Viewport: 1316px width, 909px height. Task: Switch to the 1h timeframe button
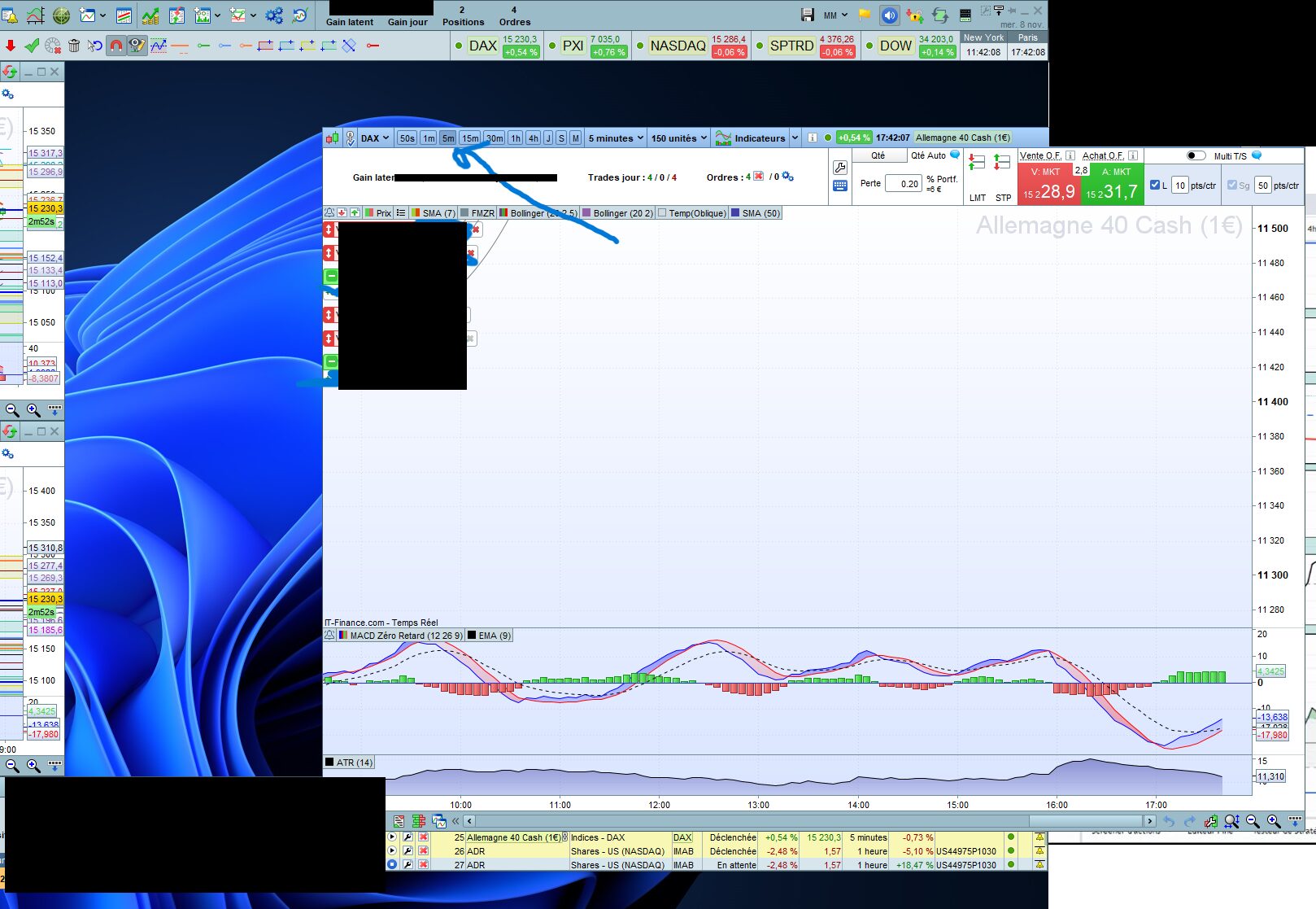point(516,138)
